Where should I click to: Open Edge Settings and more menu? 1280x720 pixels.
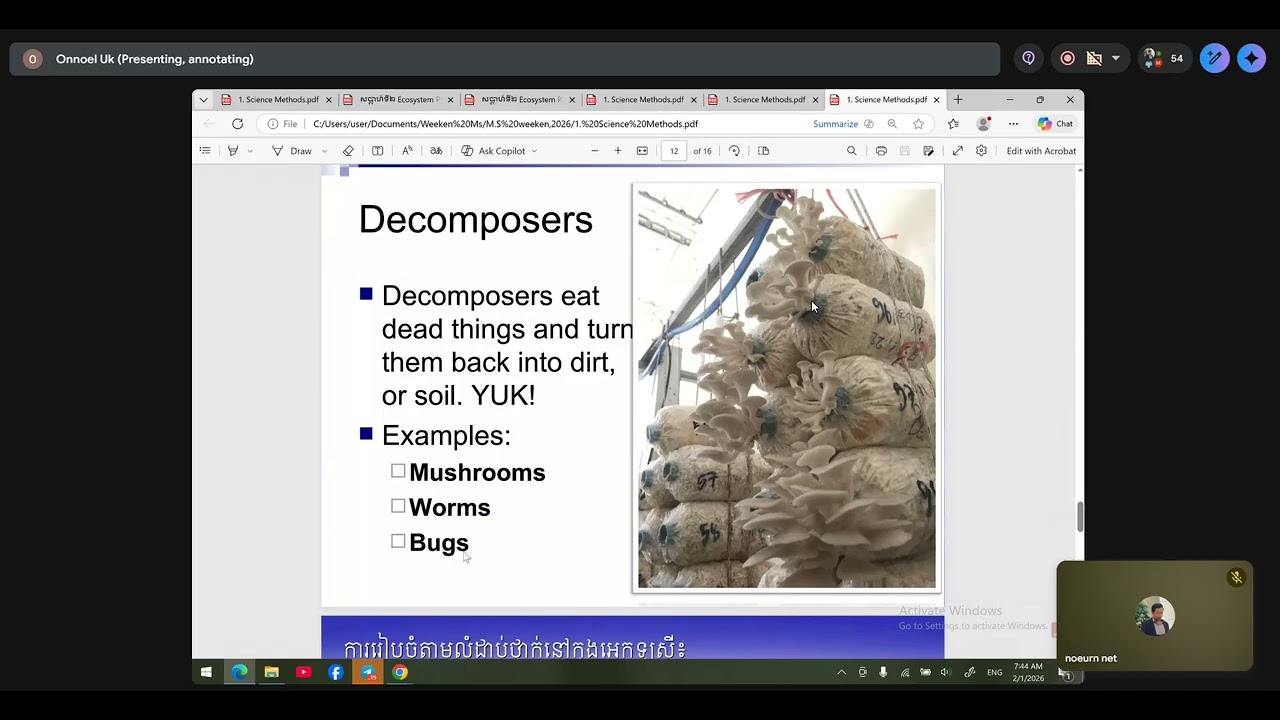[x=1013, y=124]
